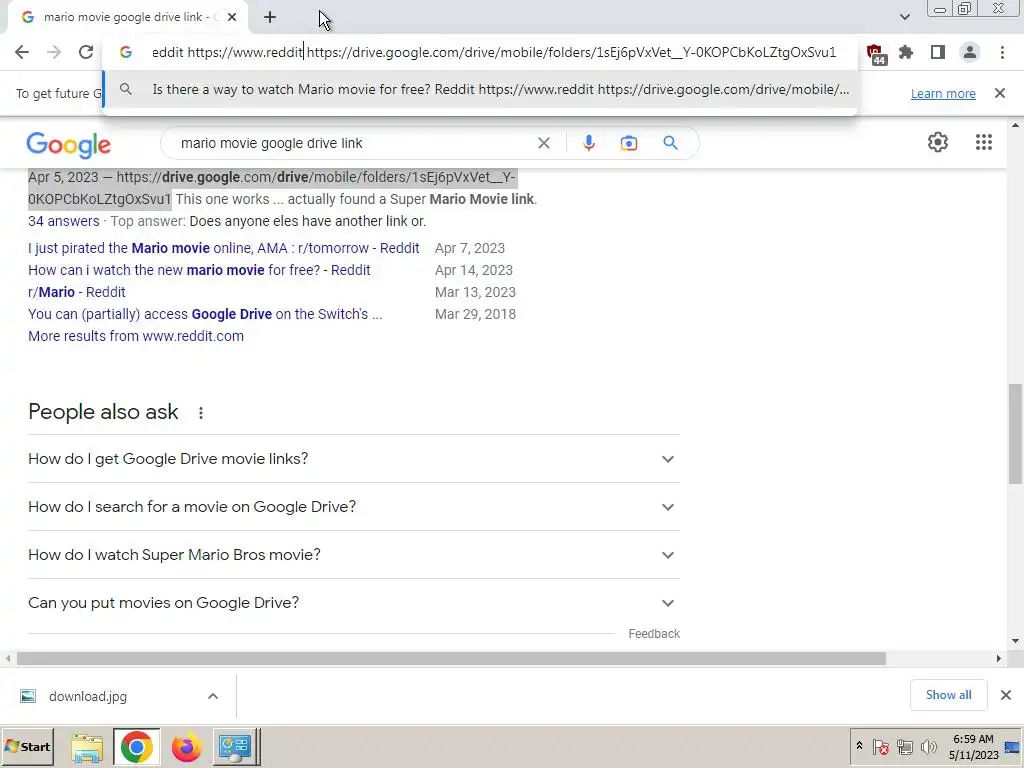Expand 'How do I watch Super Mario Bros movie?'

354,555
